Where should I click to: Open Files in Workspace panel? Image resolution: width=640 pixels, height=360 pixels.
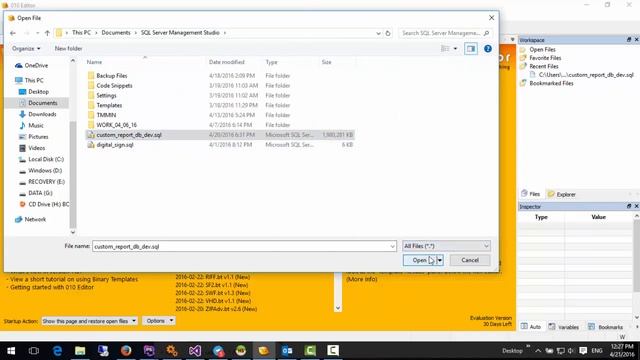click(x=542, y=49)
